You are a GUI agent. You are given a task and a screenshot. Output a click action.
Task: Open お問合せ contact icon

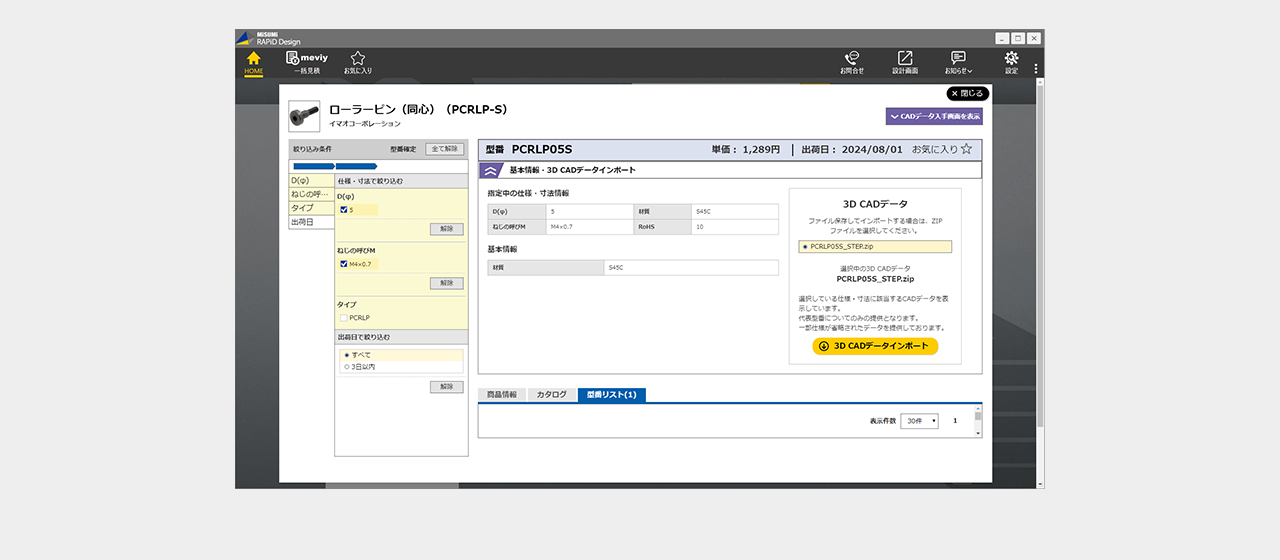click(x=852, y=60)
